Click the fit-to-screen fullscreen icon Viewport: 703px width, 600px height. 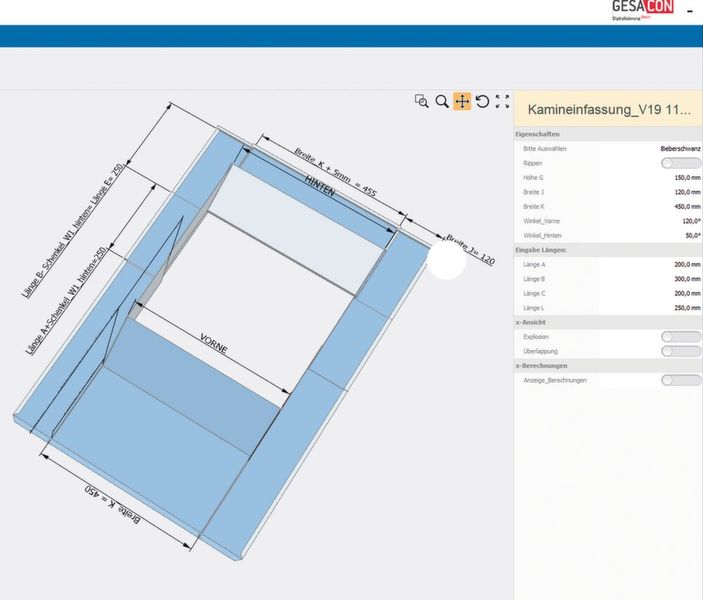tap(503, 101)
